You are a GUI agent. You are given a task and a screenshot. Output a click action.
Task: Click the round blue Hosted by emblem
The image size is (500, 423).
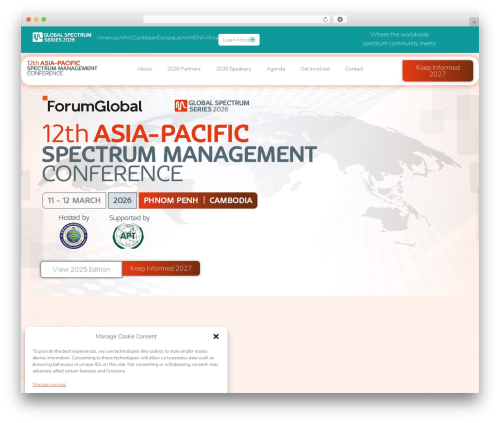[74, 236]
